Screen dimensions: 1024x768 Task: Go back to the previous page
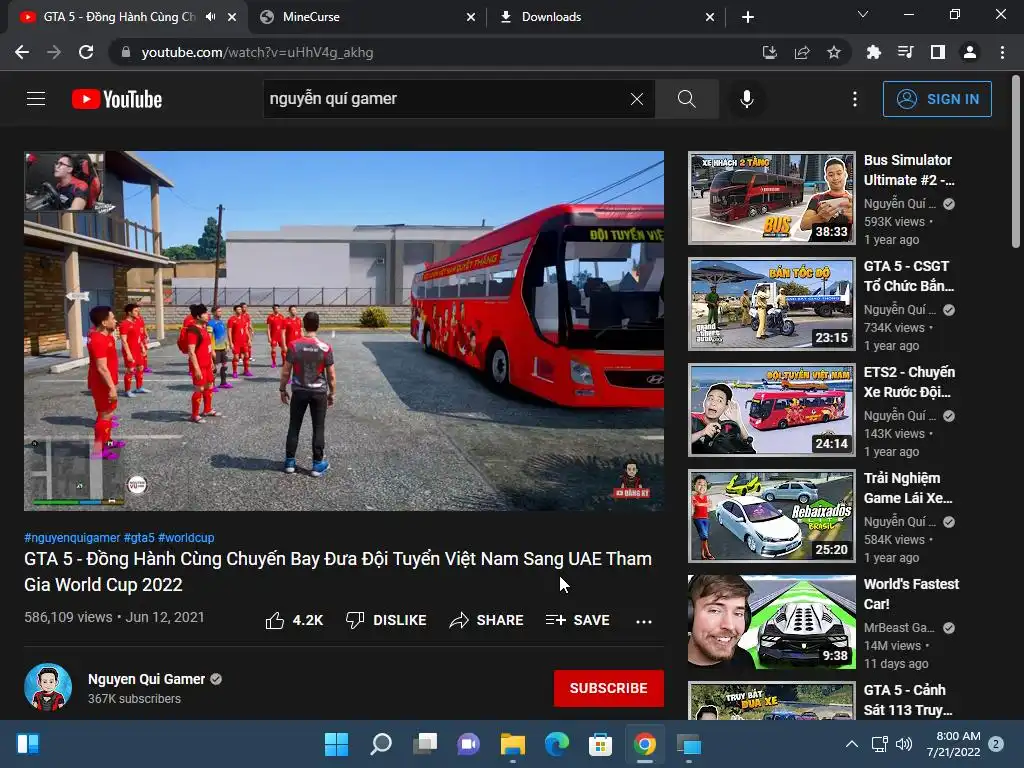(22, 52)
